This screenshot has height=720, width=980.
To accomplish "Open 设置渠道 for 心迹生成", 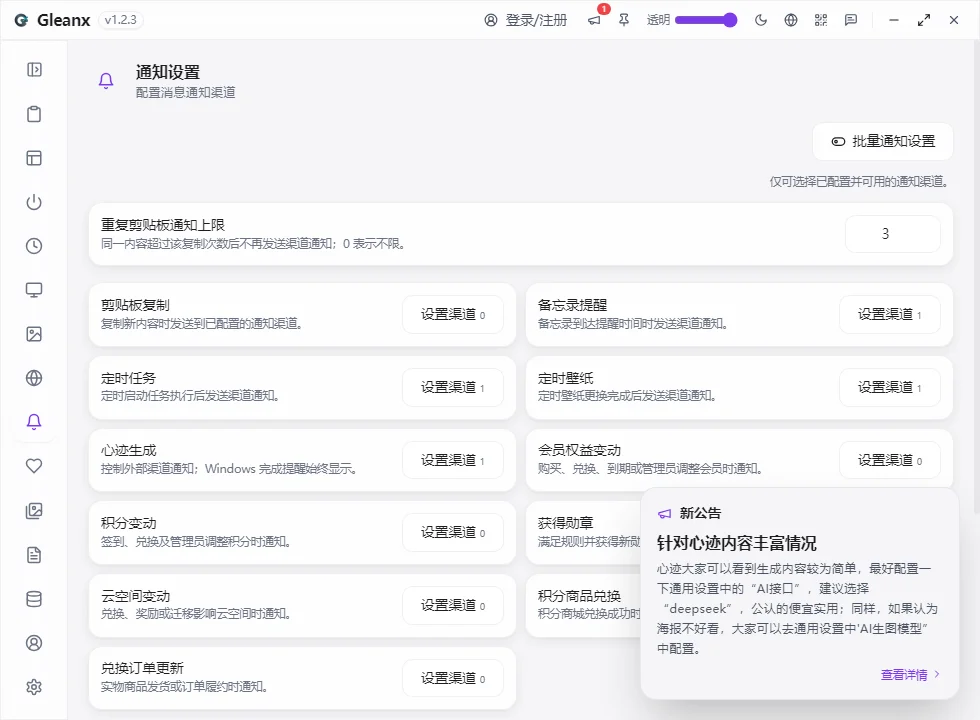I will click(453, 460).
